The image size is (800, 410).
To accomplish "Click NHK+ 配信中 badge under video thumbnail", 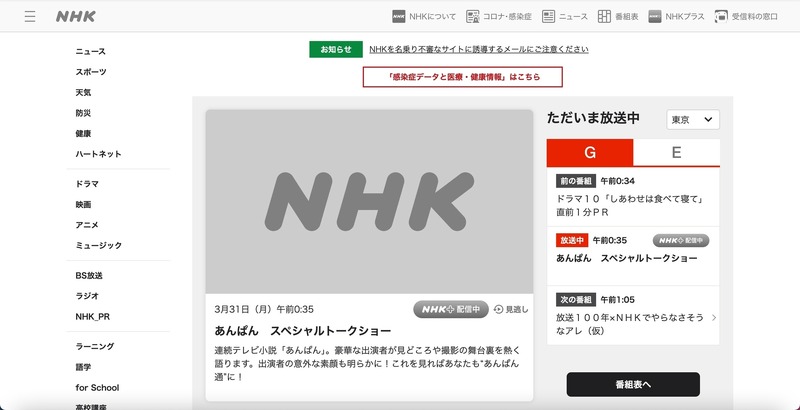I will (450, 310).
